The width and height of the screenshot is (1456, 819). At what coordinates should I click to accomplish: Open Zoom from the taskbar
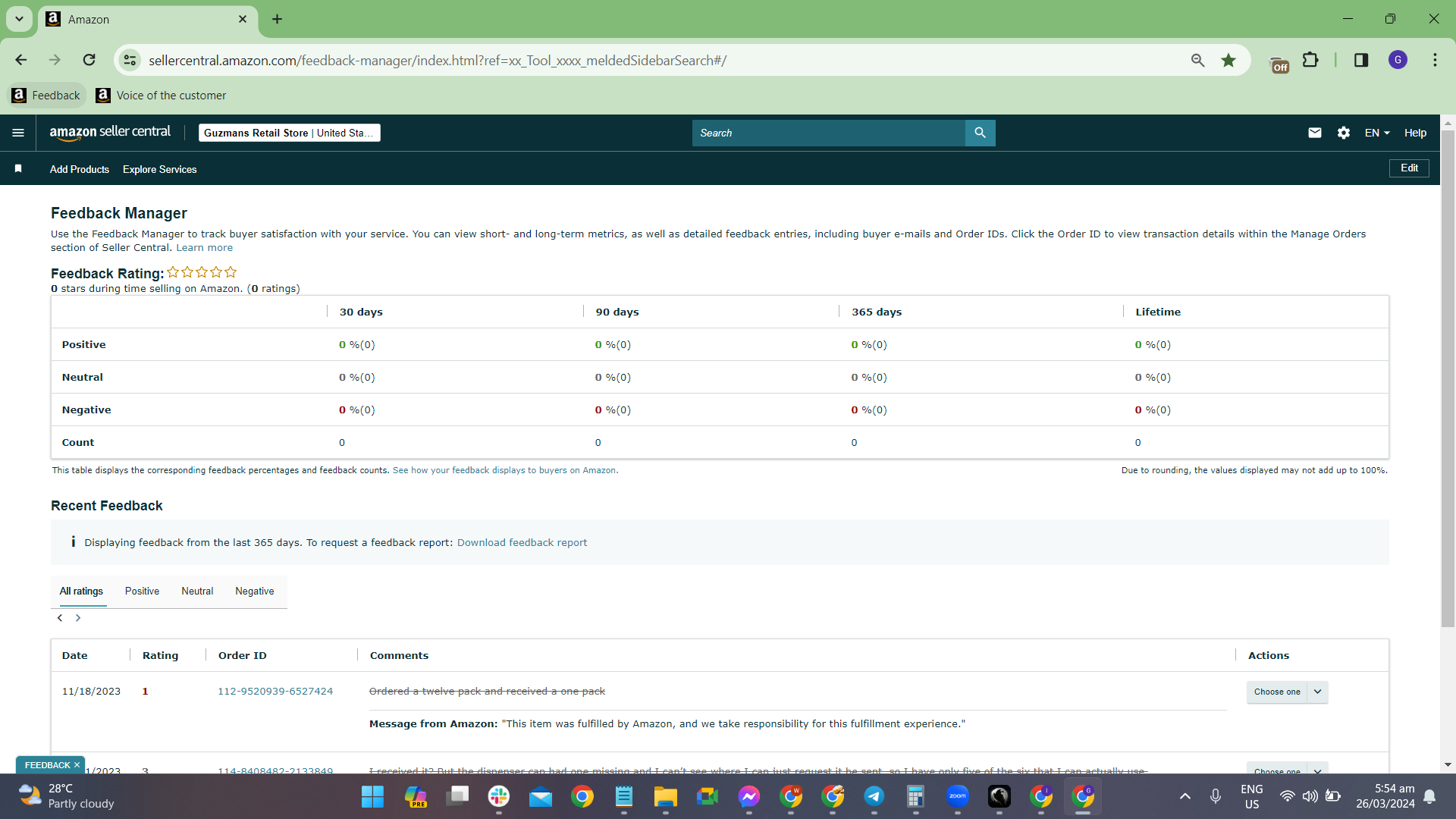point(958,796)
